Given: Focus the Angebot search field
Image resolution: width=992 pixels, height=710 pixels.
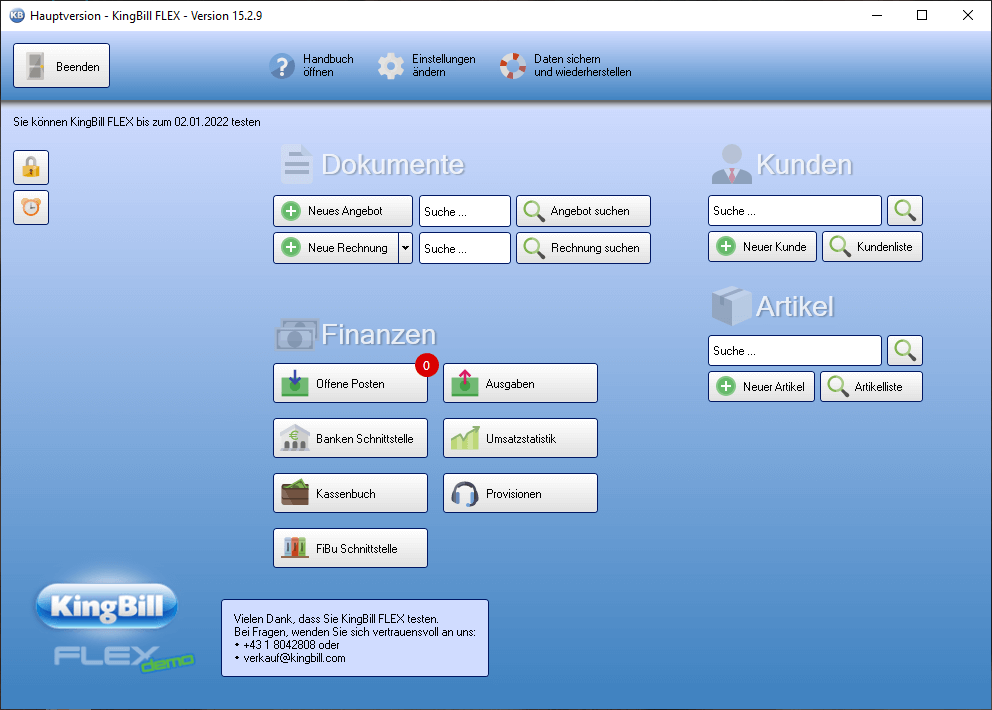Looking at the screenshot, I should (464, 211).
